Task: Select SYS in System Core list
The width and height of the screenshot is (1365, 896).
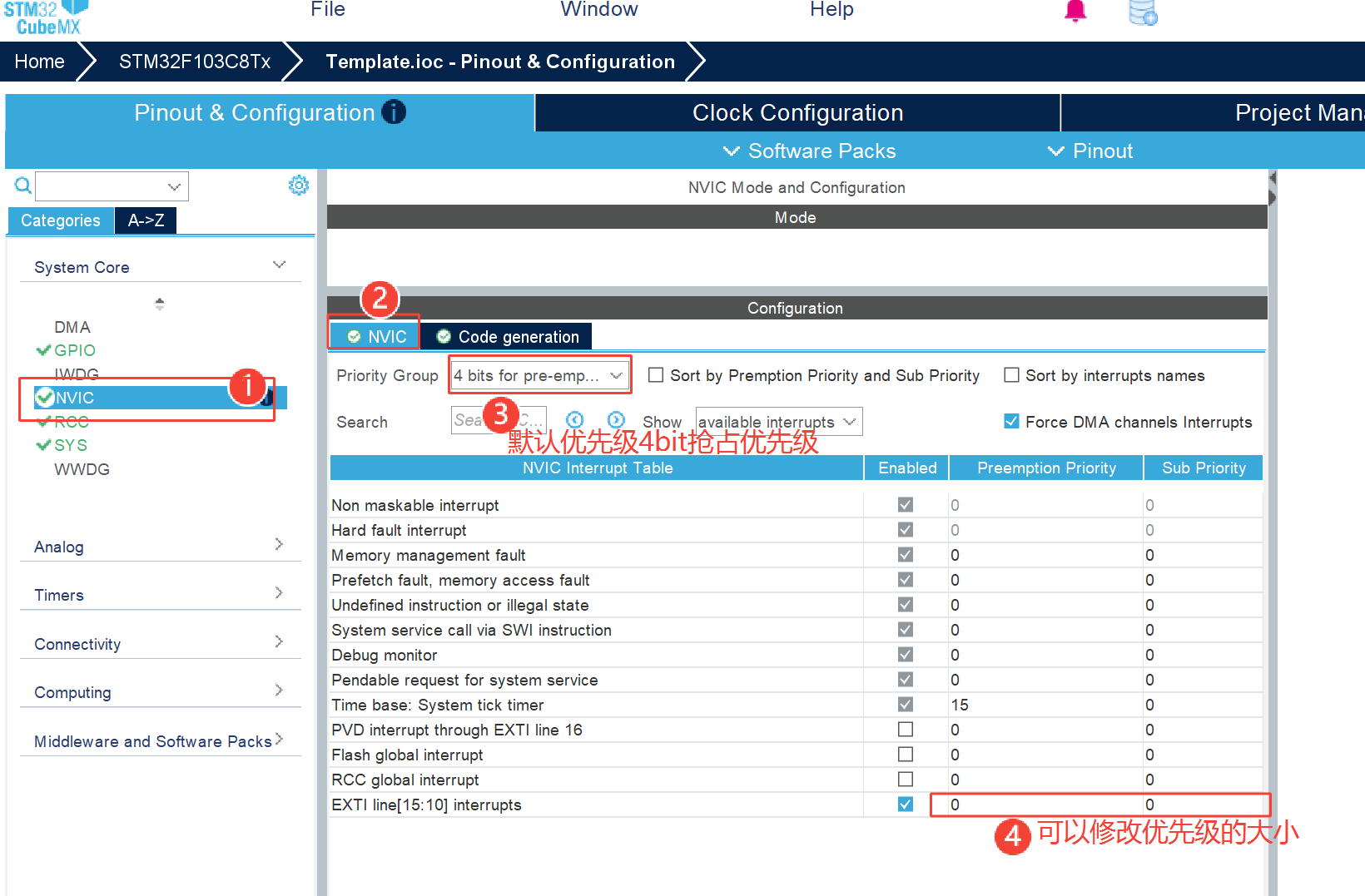Action: tap(71, 445)
